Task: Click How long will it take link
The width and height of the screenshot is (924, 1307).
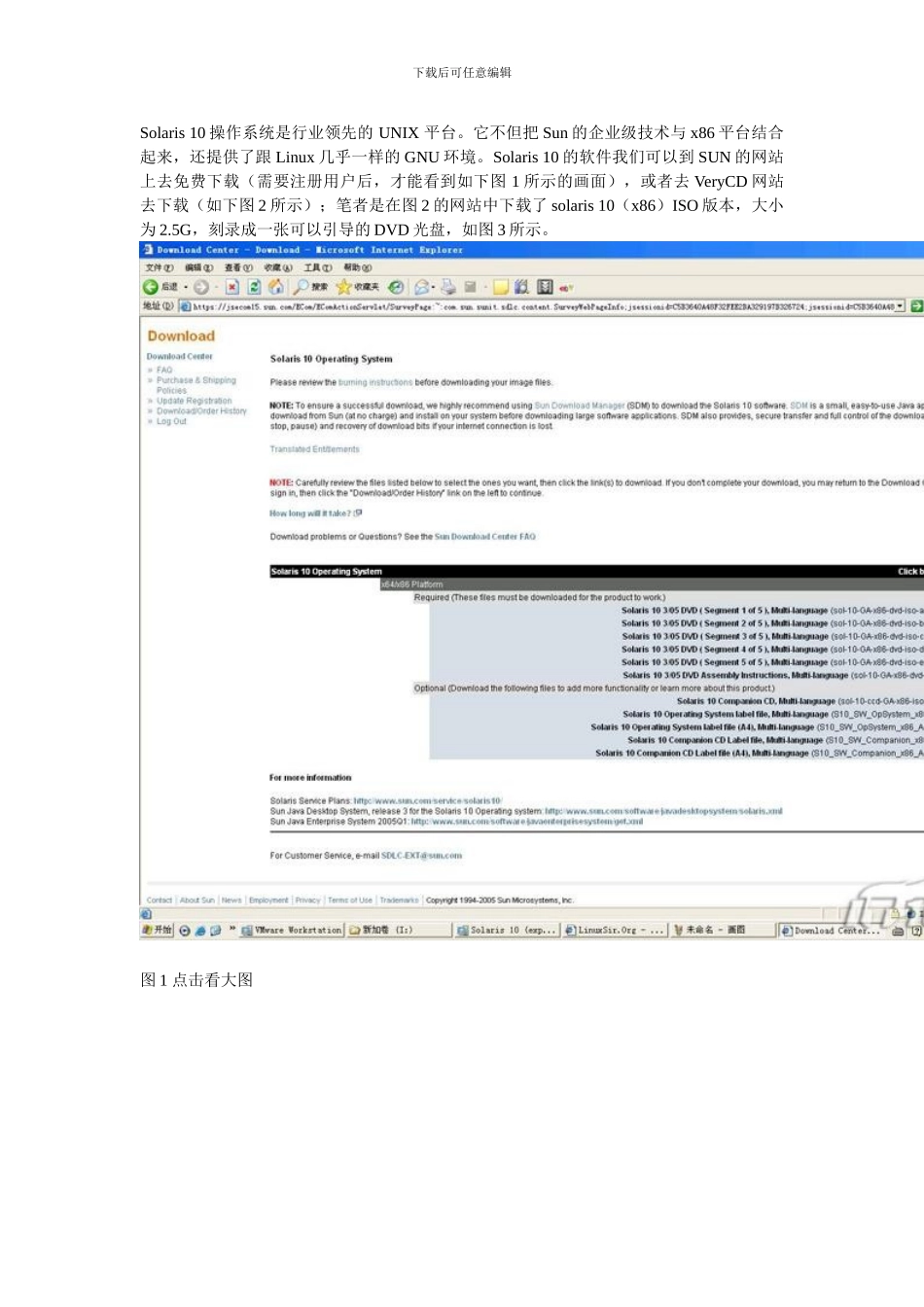Action: 310,513
